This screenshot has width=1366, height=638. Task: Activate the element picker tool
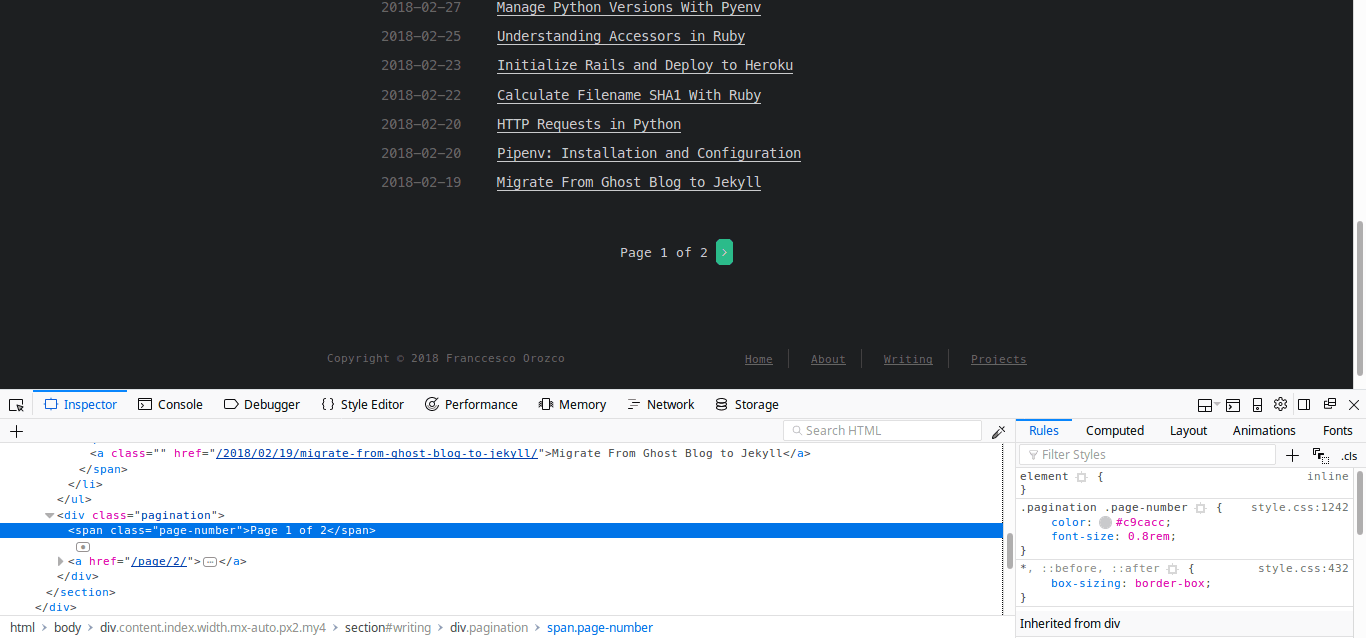click(16, 405)
